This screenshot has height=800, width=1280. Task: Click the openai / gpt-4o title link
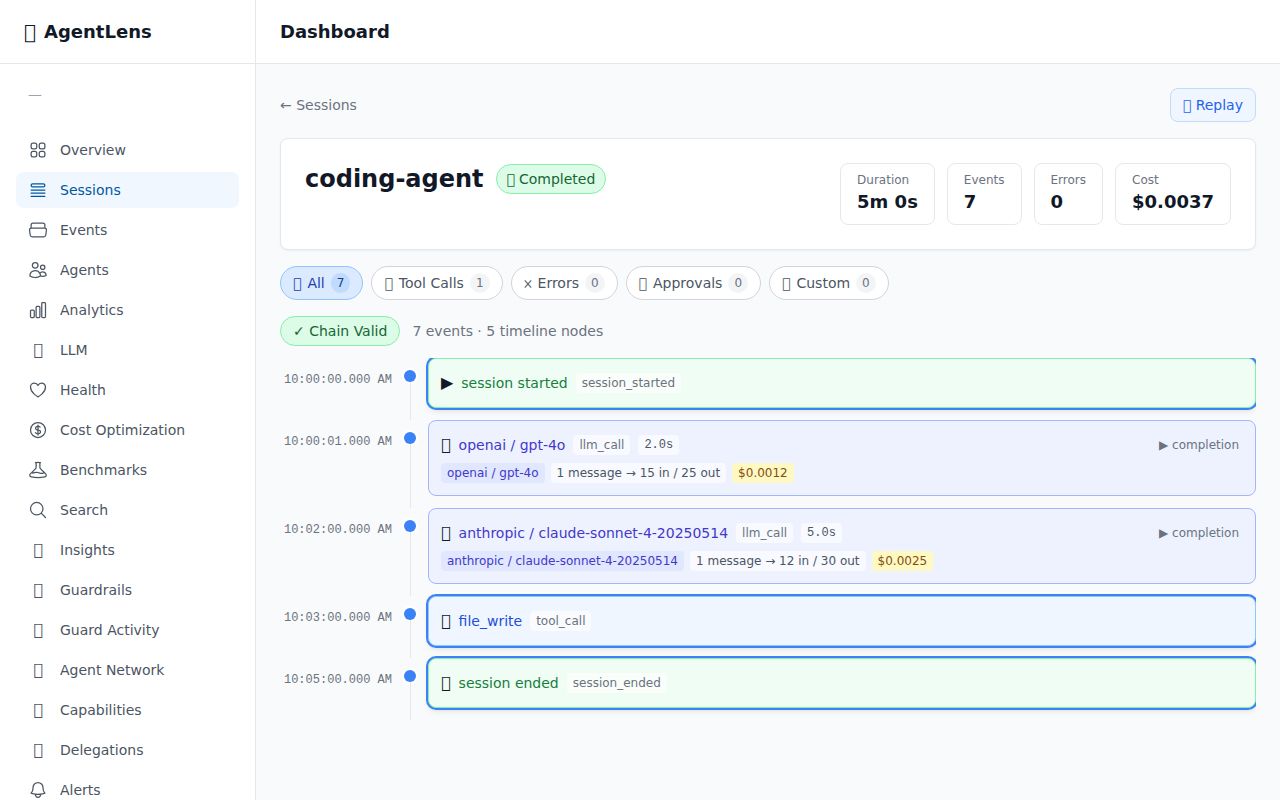click(512, 445)
